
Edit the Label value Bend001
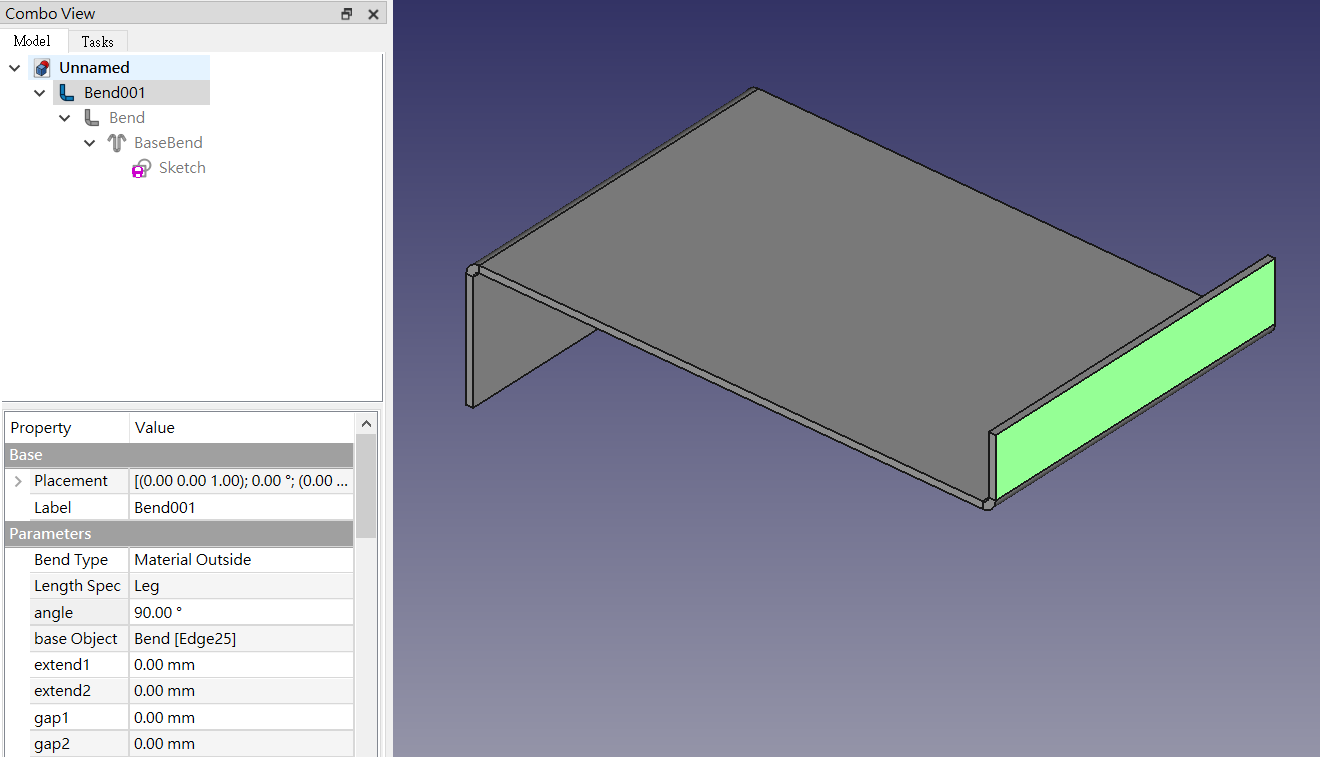coord(242,507)
